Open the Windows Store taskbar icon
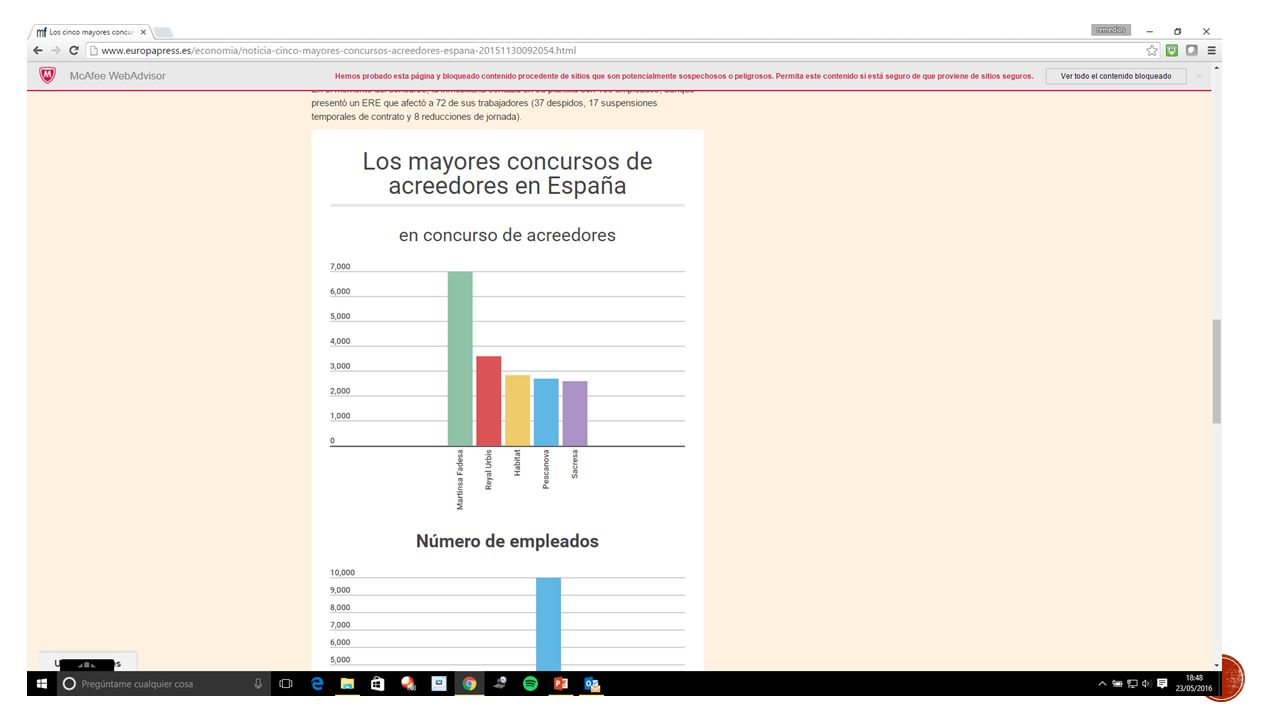 point(377,684)
